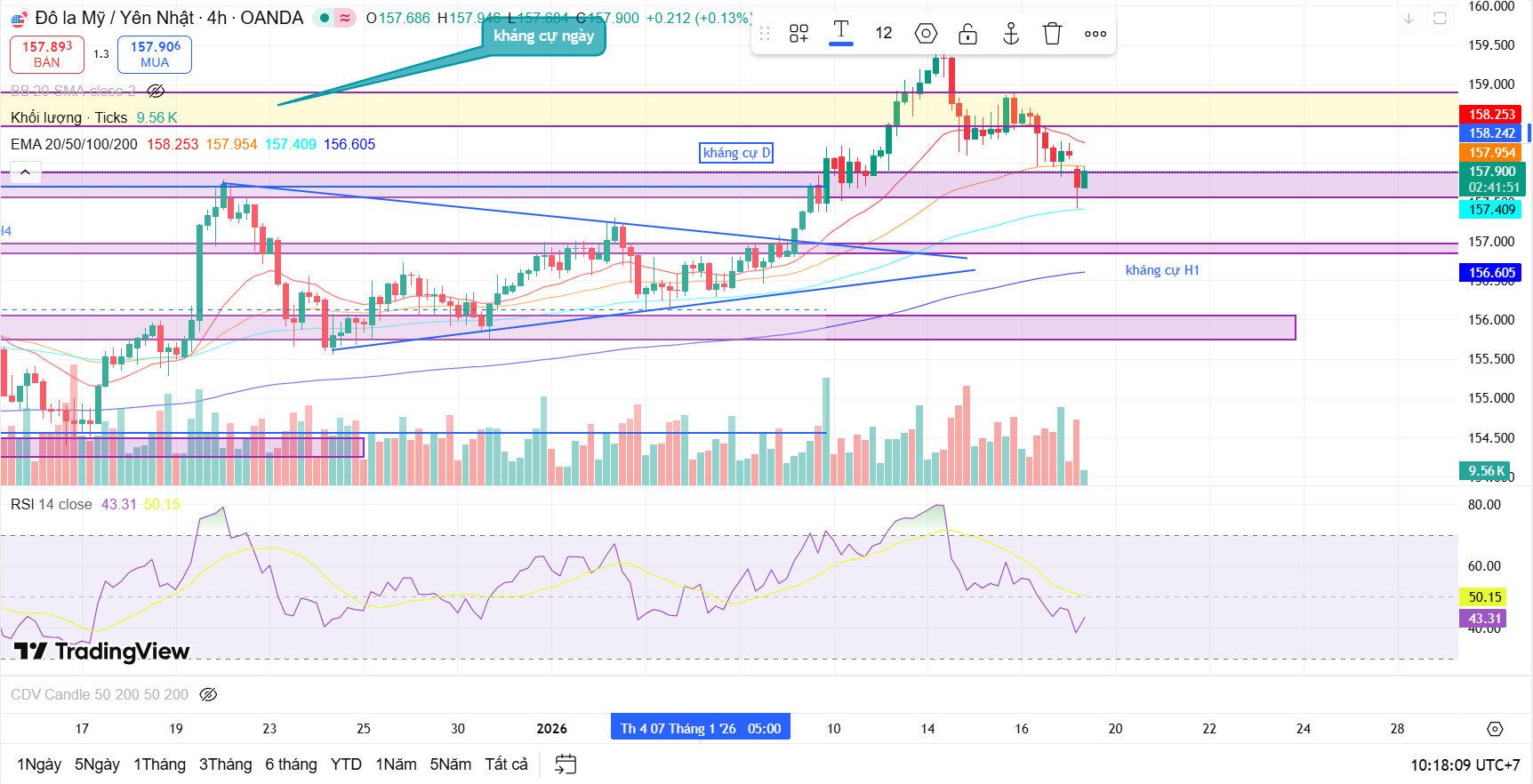Click the 10:18:09 UTC+7 timezone clock

click(1465, 764)
